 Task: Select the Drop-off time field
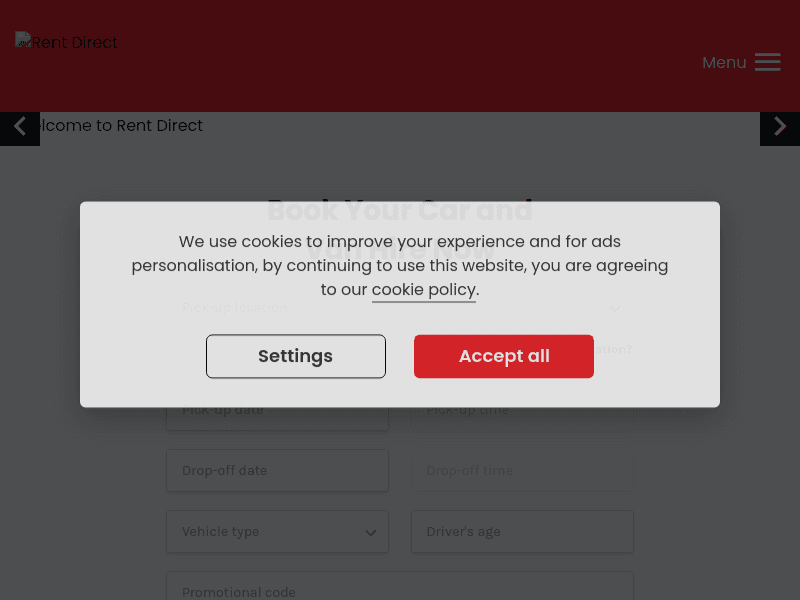coord(522,470)
